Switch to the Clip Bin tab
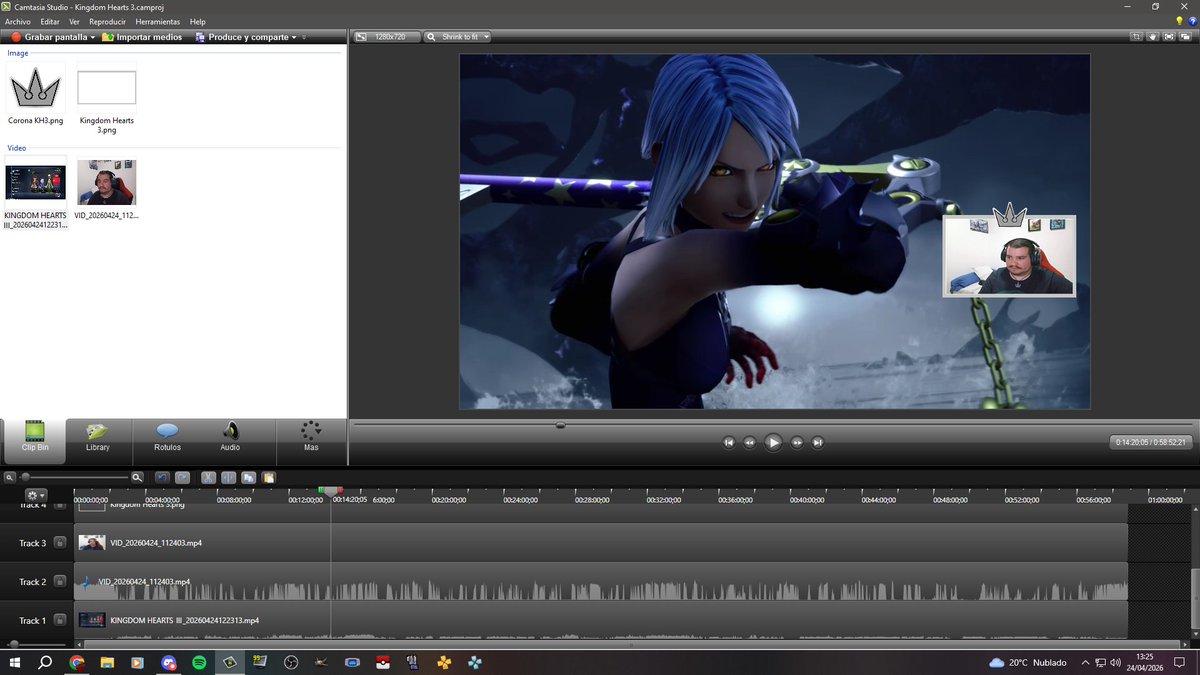The width and height of the screenshot is (1200, 675). pyautogui.click(x=35, y=441)
